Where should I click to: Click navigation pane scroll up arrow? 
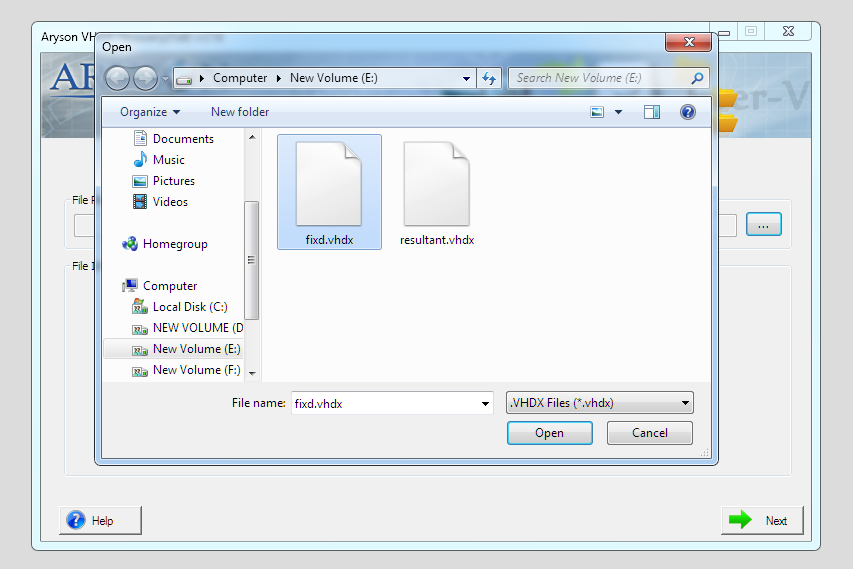[252, 137]
